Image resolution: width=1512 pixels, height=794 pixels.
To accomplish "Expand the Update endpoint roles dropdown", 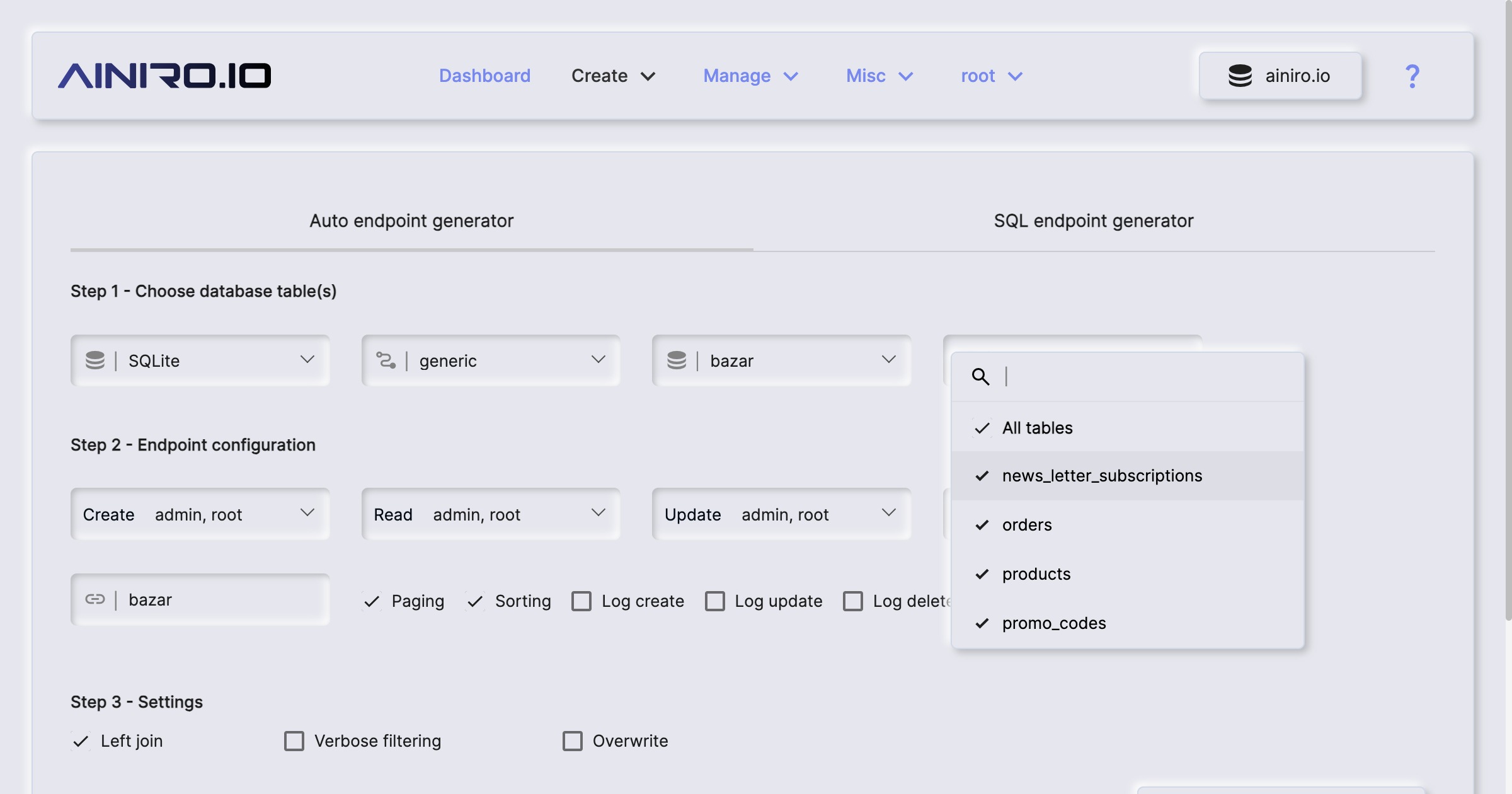I will pyautogui.click(x=885, y=513).
